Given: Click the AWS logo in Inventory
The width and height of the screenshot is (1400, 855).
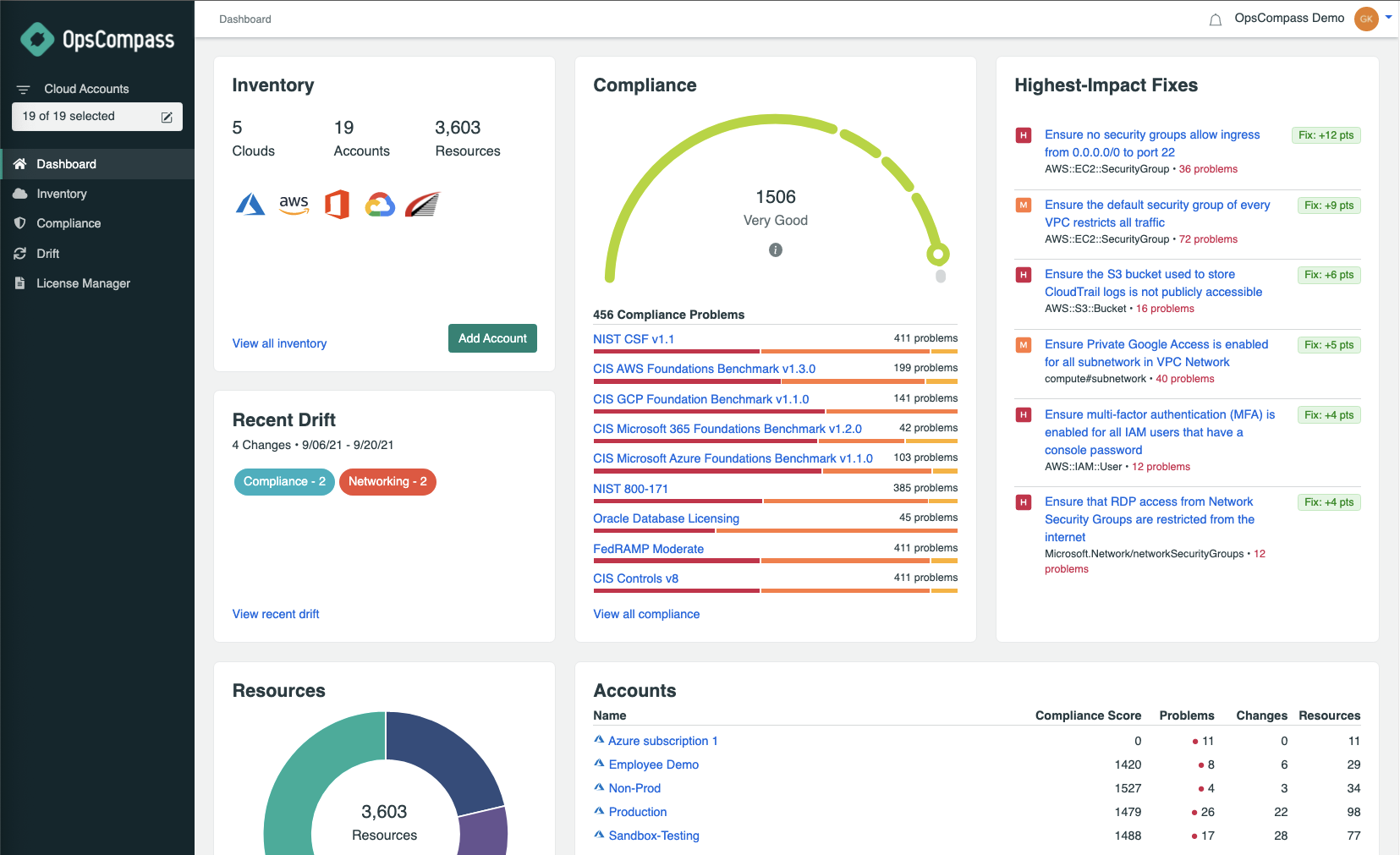Looking at the screenshot, I should [294, 205].
